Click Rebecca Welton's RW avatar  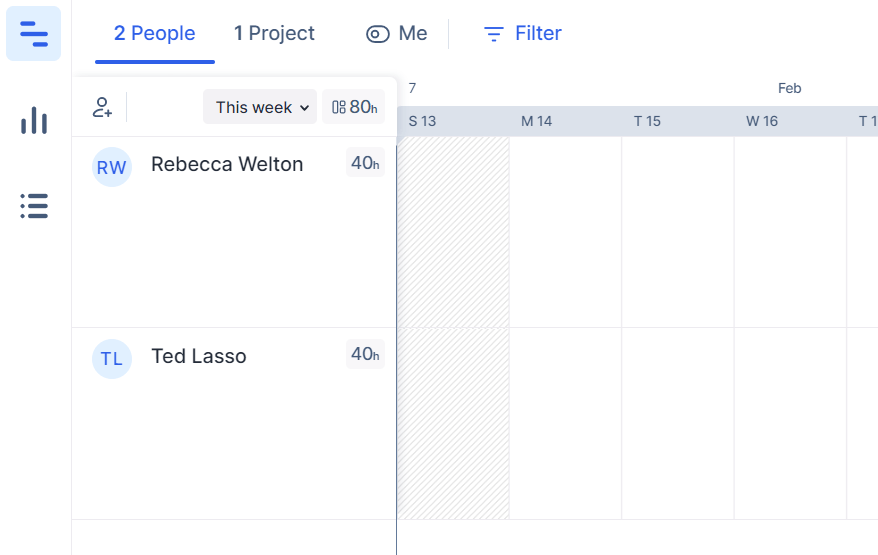point(111,167)
